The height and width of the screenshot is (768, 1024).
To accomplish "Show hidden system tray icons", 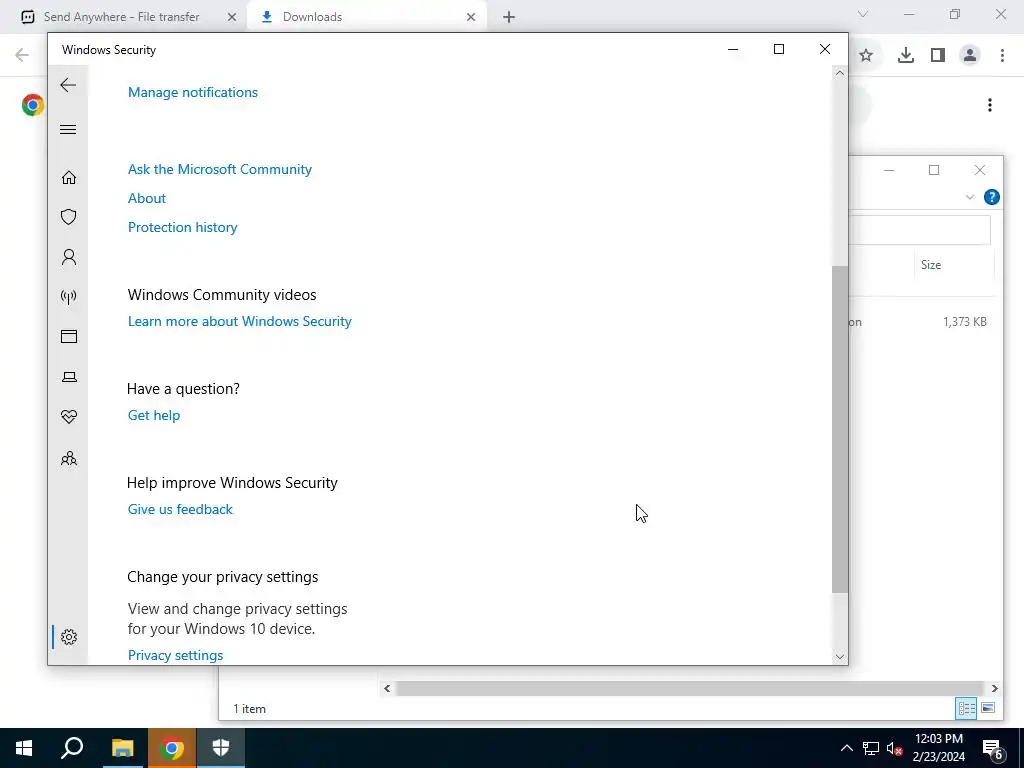I will click(x=846, y=748).
